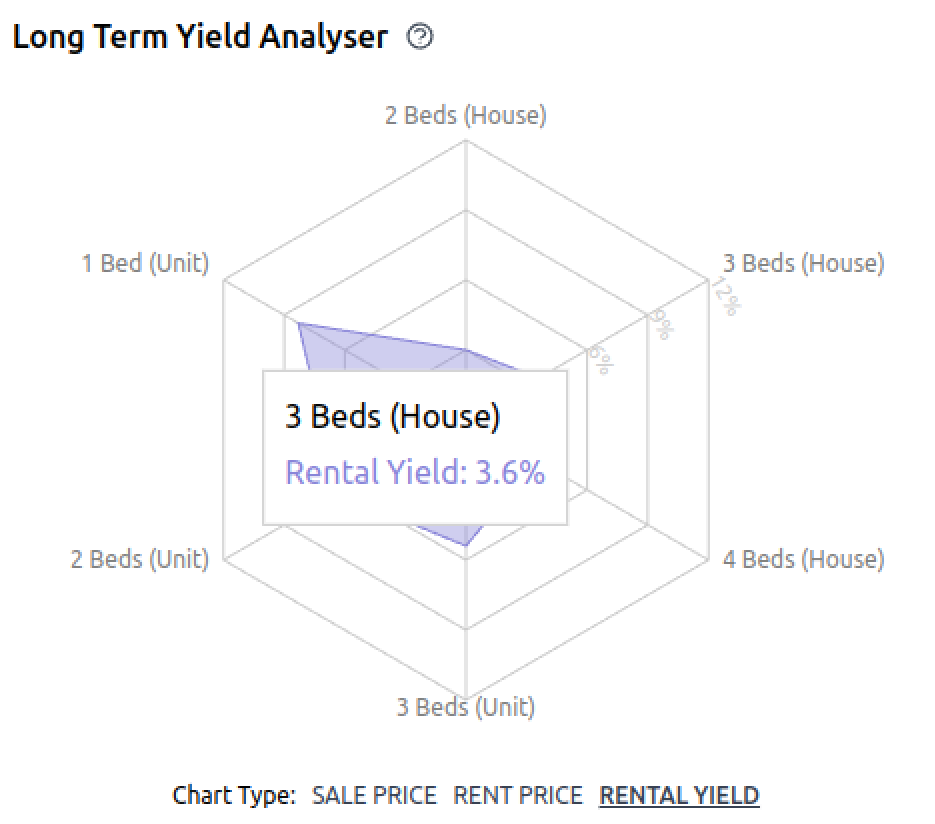Click the 9% radial scale label
The image size is (935, 824).
point(662,324)
